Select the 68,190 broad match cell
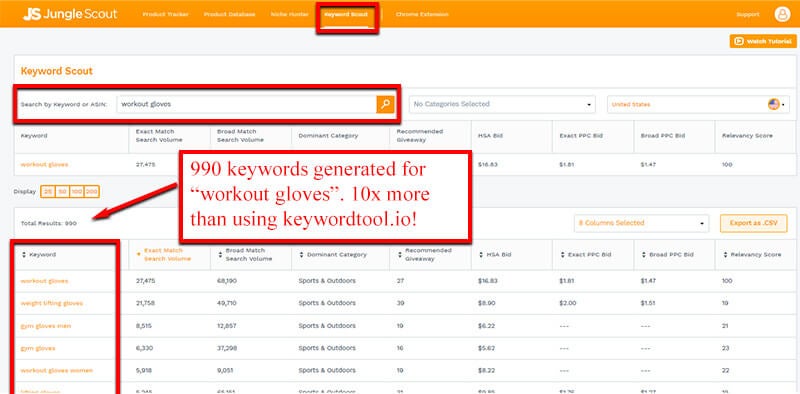This screenshot has width=800, height=394. 227,281
